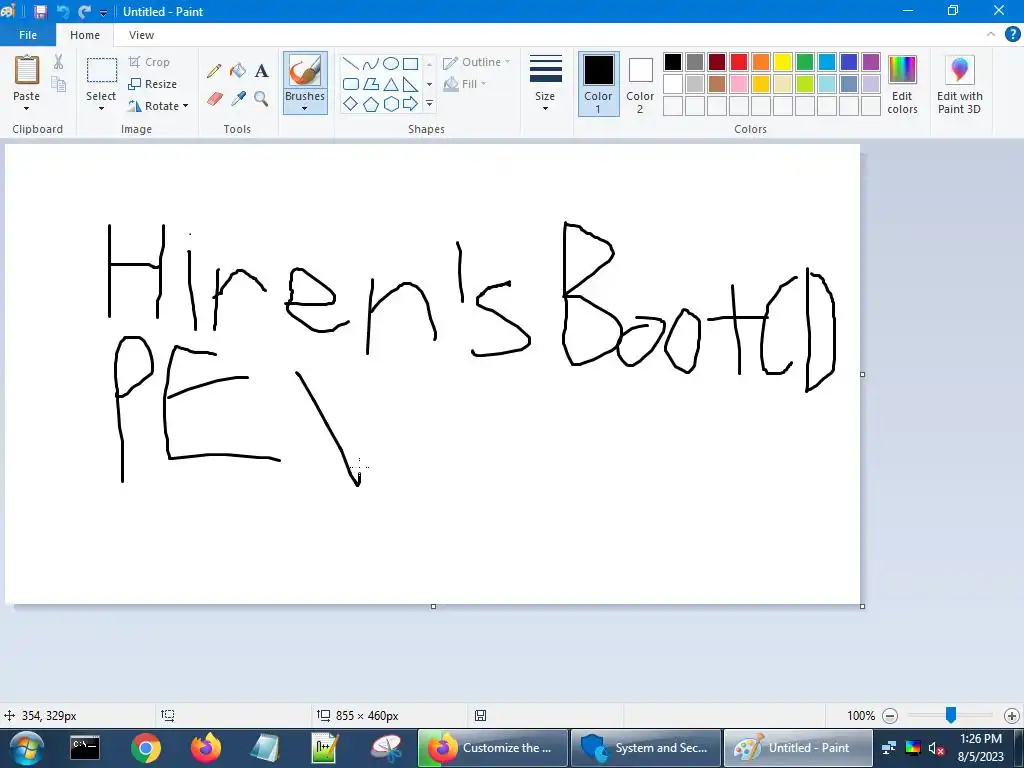Click the clock showing 1:26 PM
The width and height of the screenshot is (1024, 768).
tap(981, 739)
